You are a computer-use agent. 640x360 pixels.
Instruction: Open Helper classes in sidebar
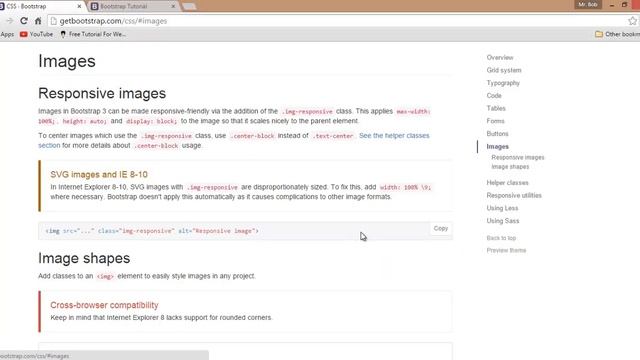pyautogui.click(x=507, y=183)
